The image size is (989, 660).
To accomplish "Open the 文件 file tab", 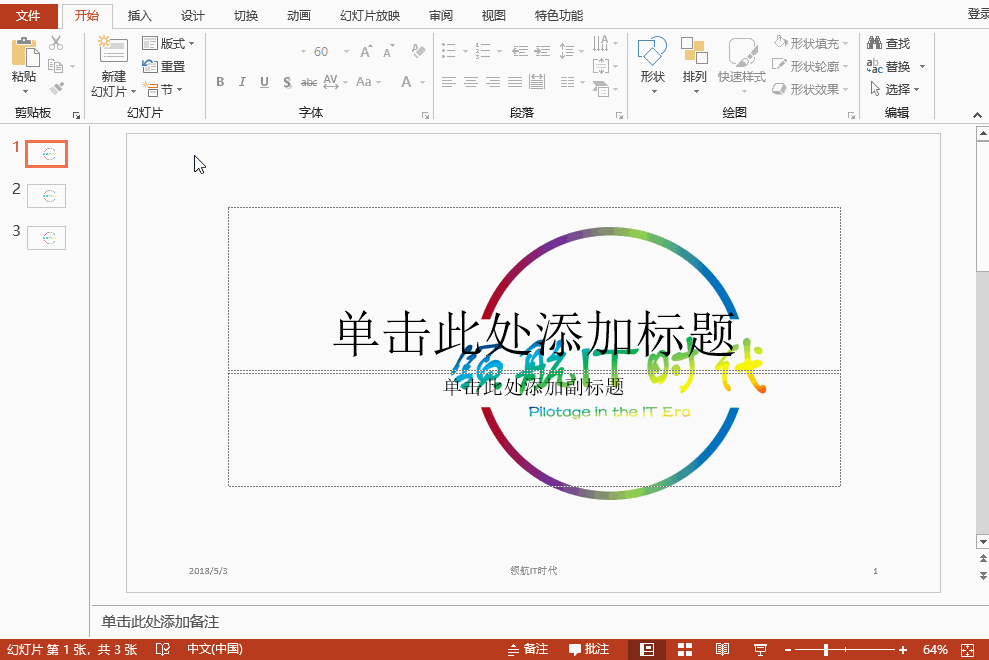I will click(x=28, y=16).
